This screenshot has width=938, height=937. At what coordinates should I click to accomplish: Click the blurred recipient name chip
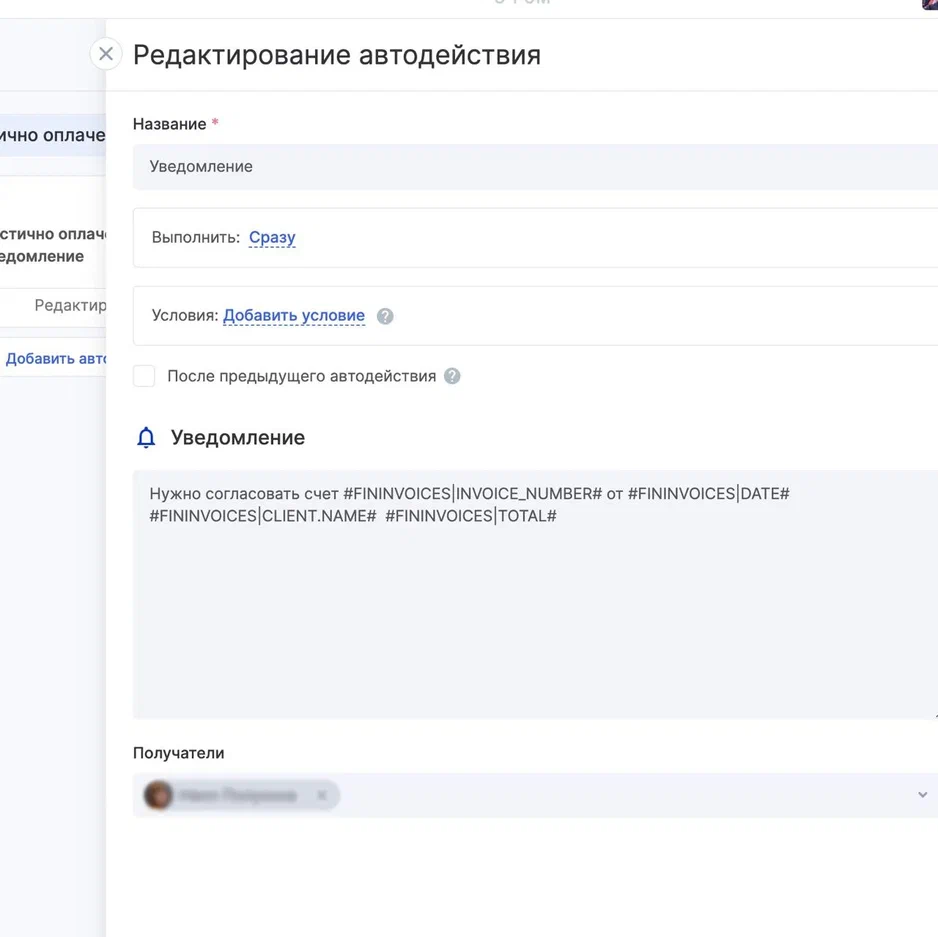(238, 795)
